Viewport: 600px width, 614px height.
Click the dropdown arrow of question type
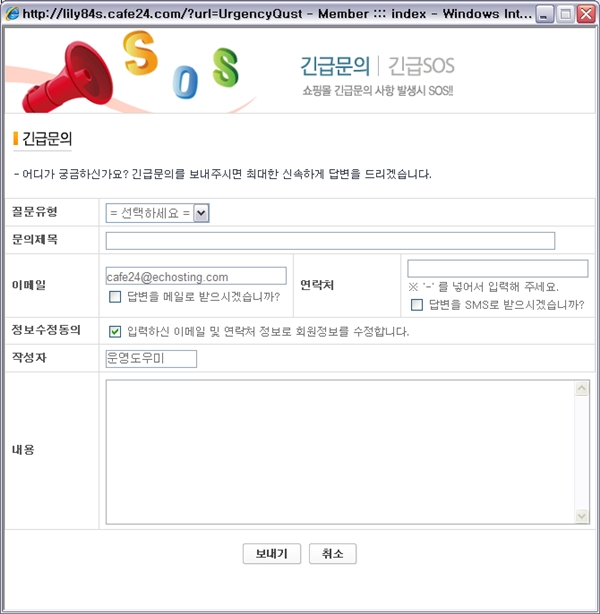pos(201,213)
